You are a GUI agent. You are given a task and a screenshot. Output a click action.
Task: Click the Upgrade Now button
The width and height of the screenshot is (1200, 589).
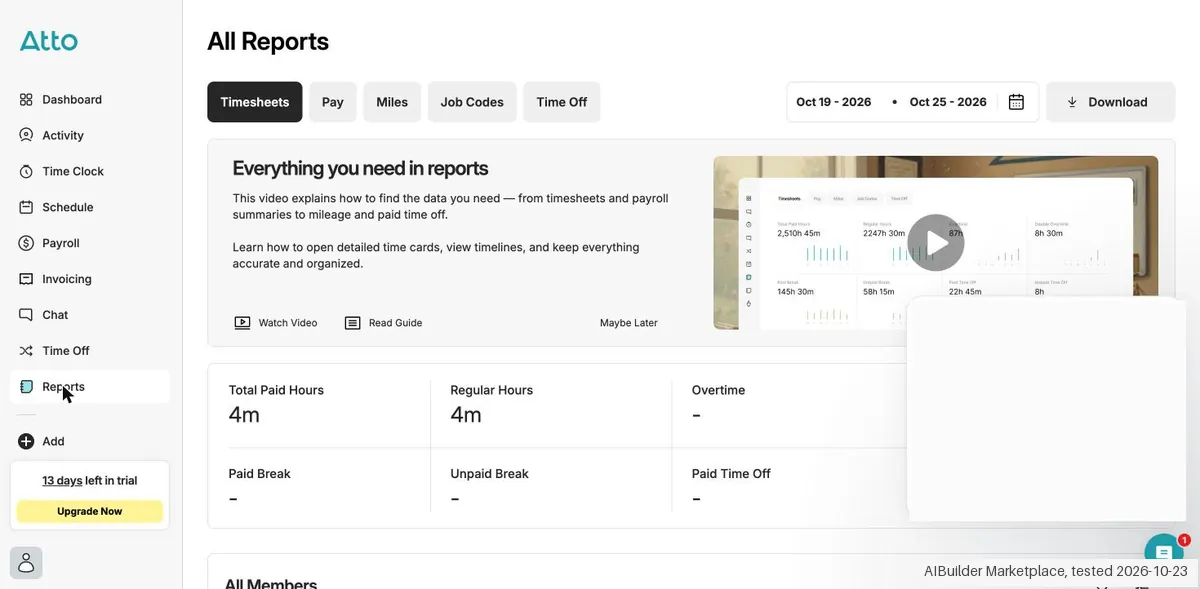pyautogui.click(x=90, y=511)
